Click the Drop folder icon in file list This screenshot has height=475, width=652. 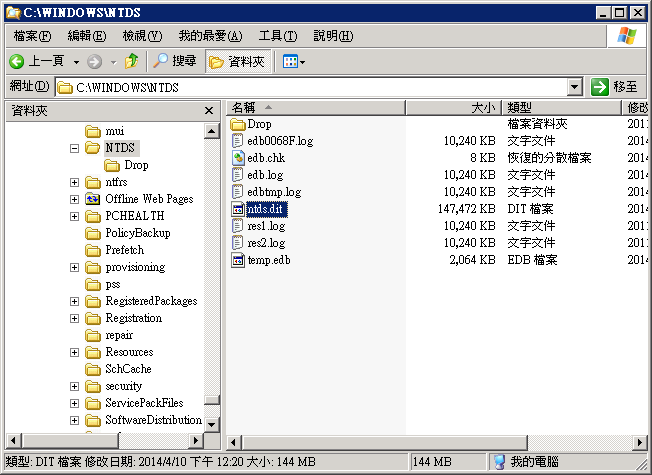pos(238,124)
